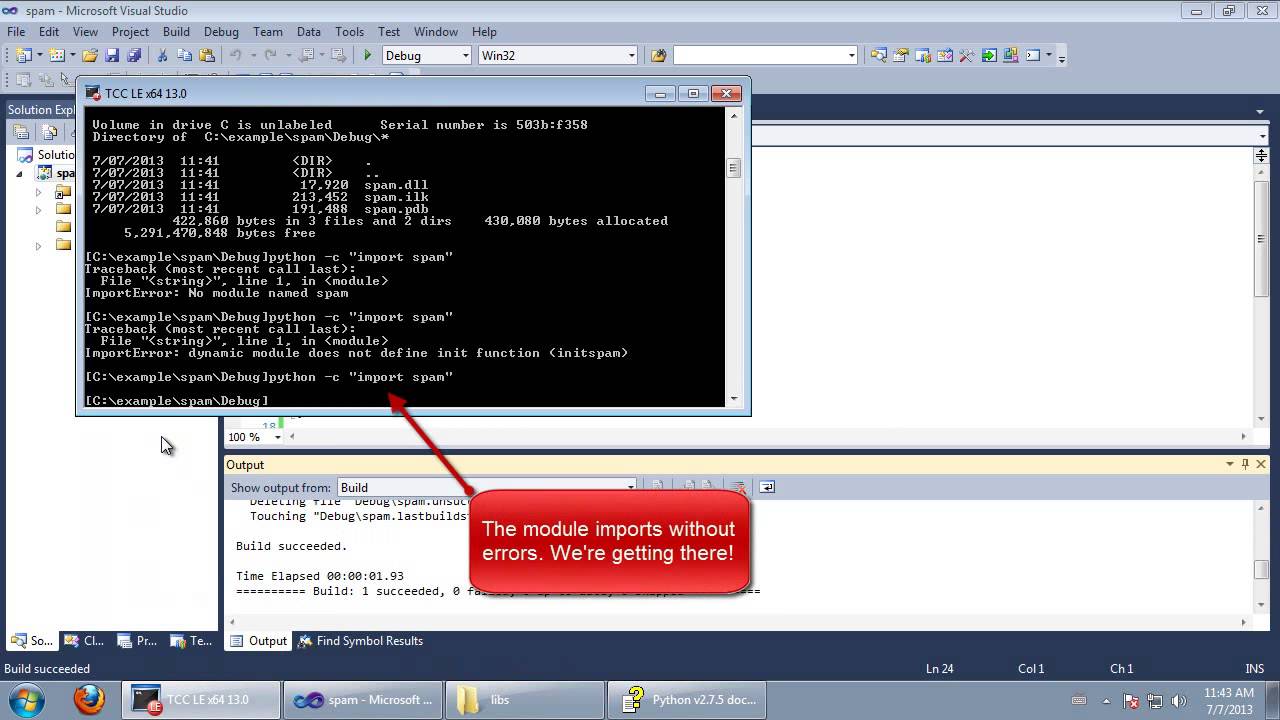Click the TCC console vertical scrollbar thumb
Screen dimensions: 1280x720
734,168
